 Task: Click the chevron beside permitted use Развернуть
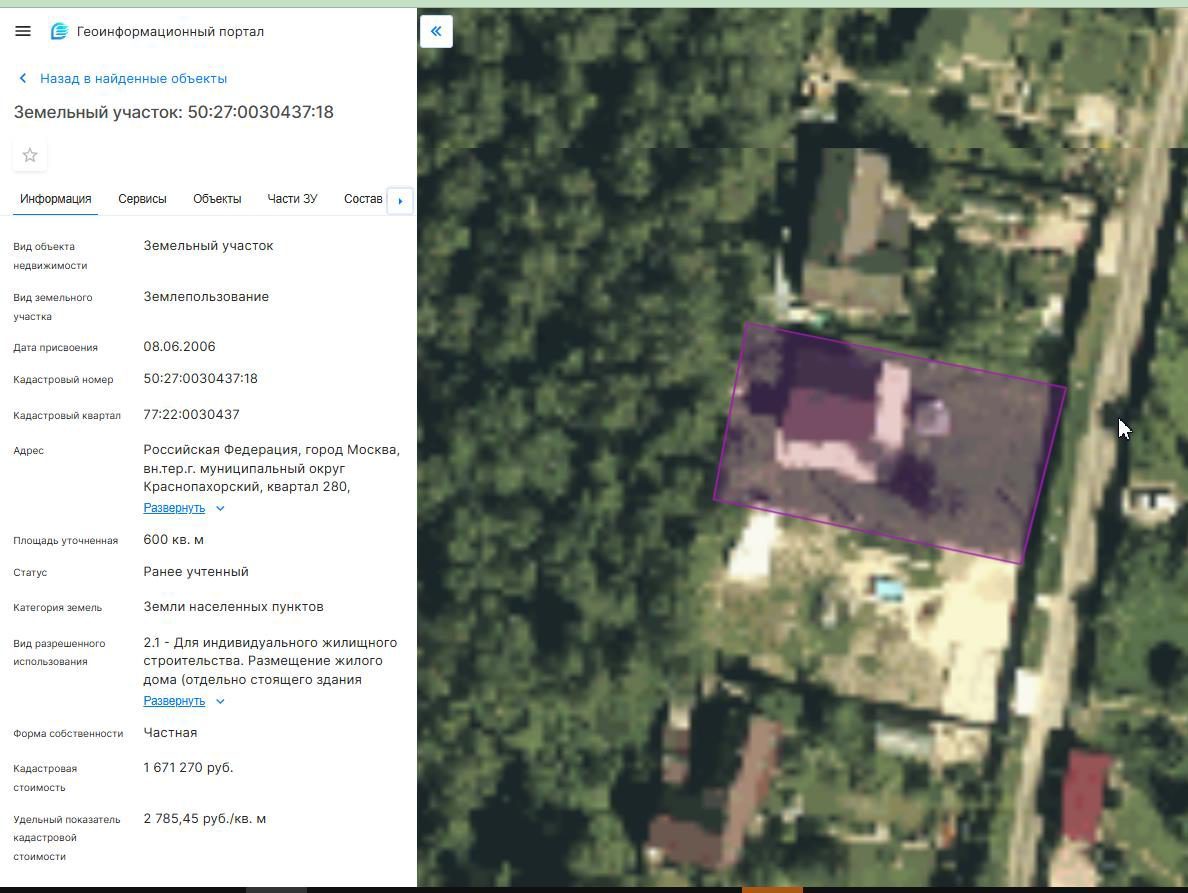tap(220, 701)
